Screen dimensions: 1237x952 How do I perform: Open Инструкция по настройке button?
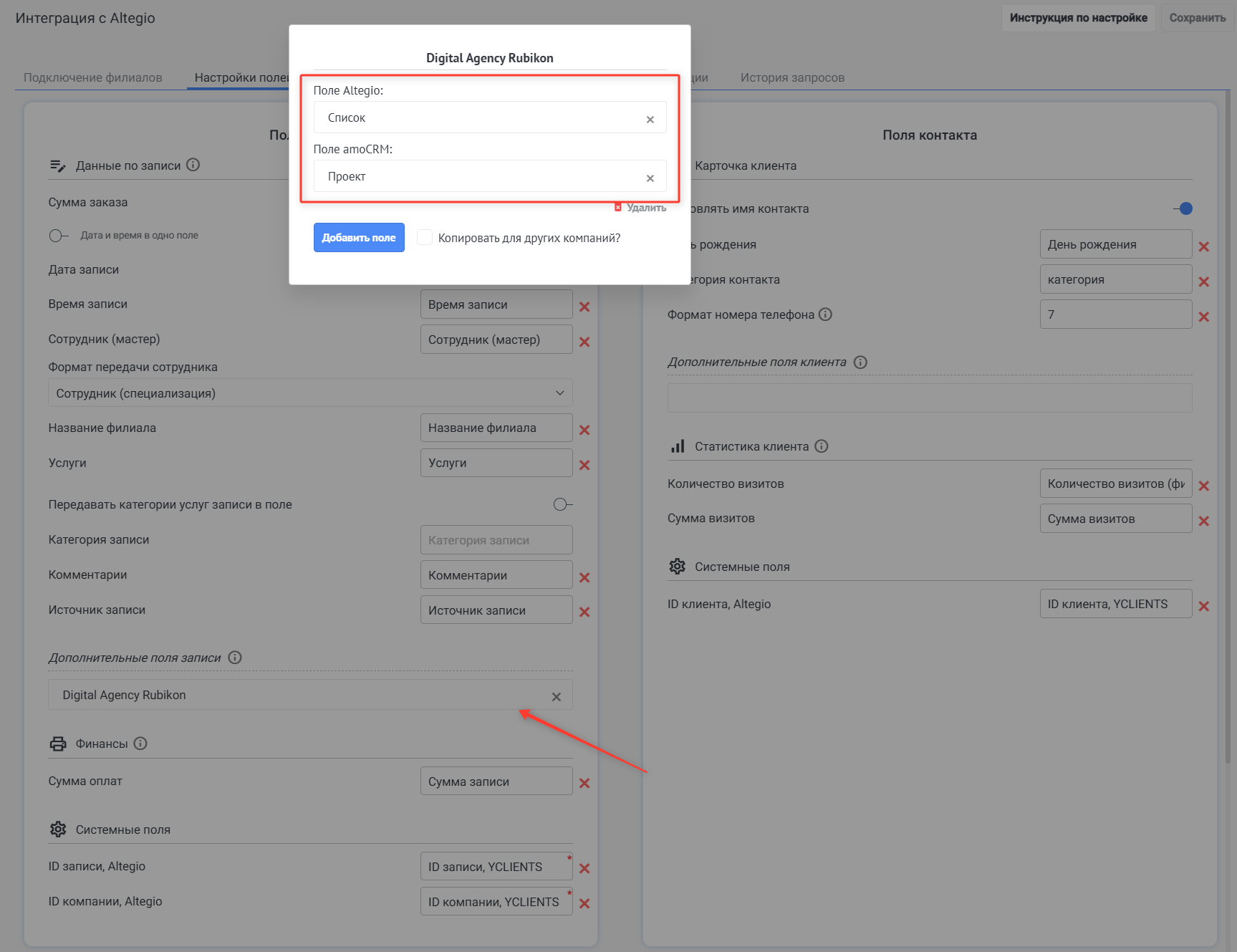(1078, 17)
